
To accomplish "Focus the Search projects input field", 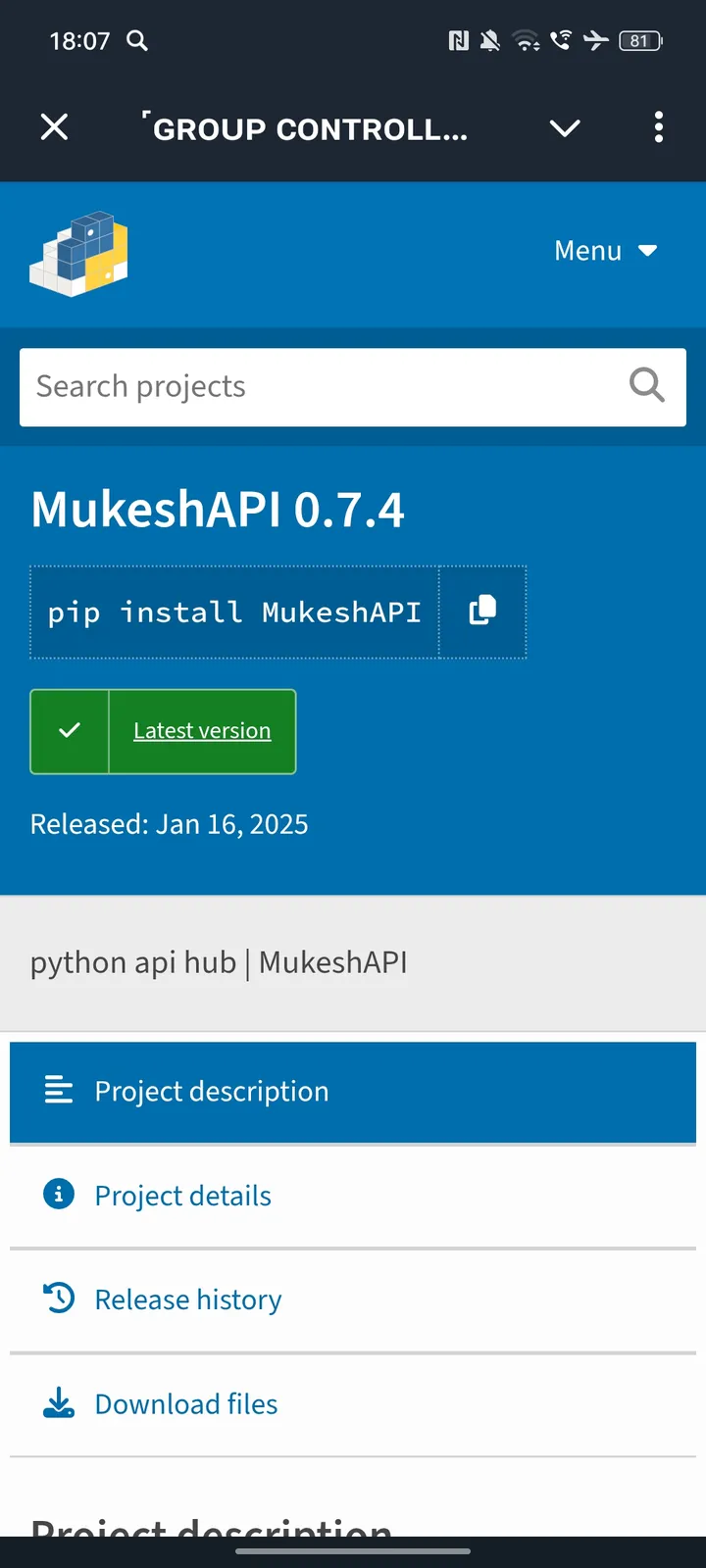I will [x=314, y=387].
